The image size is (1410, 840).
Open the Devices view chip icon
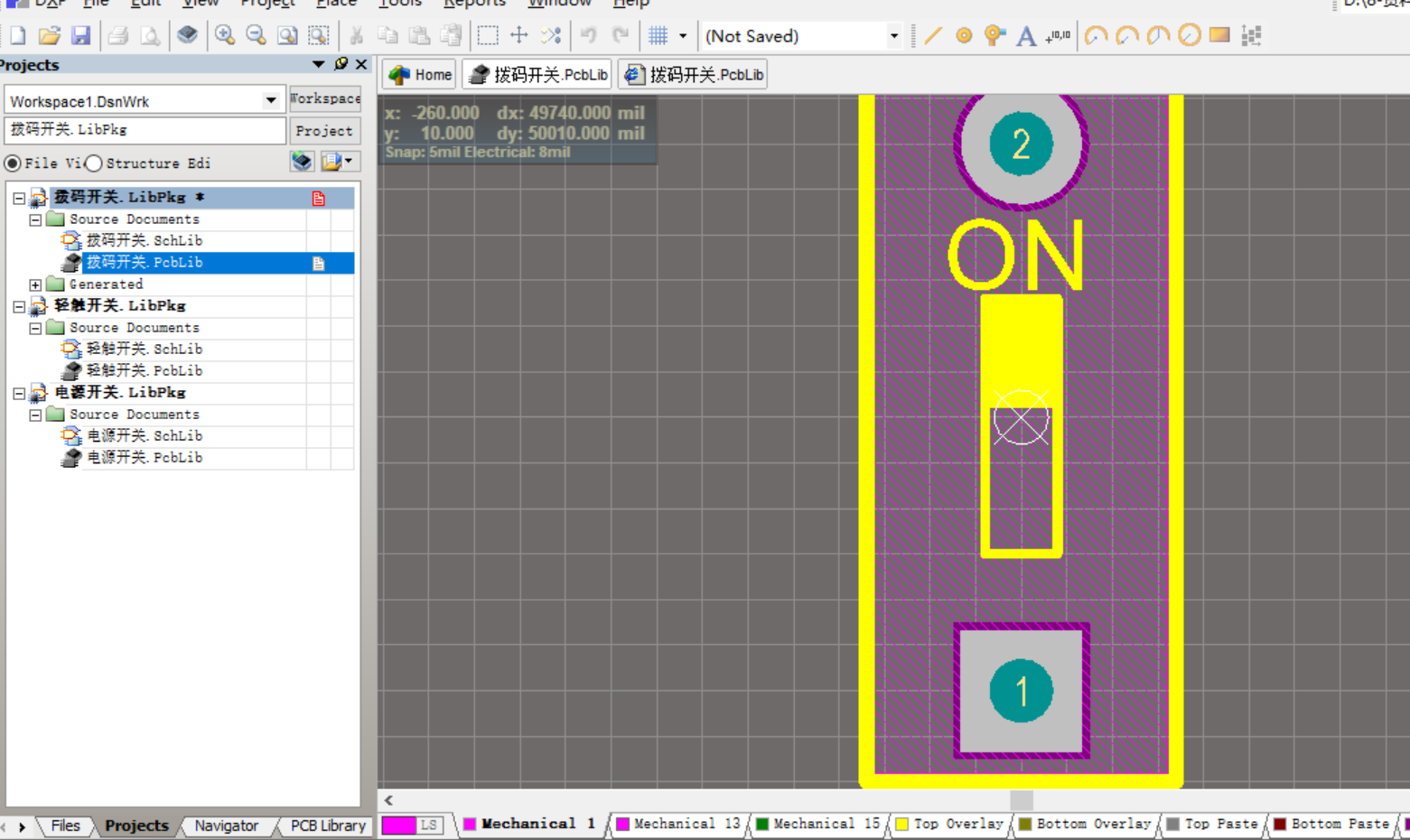187,35
